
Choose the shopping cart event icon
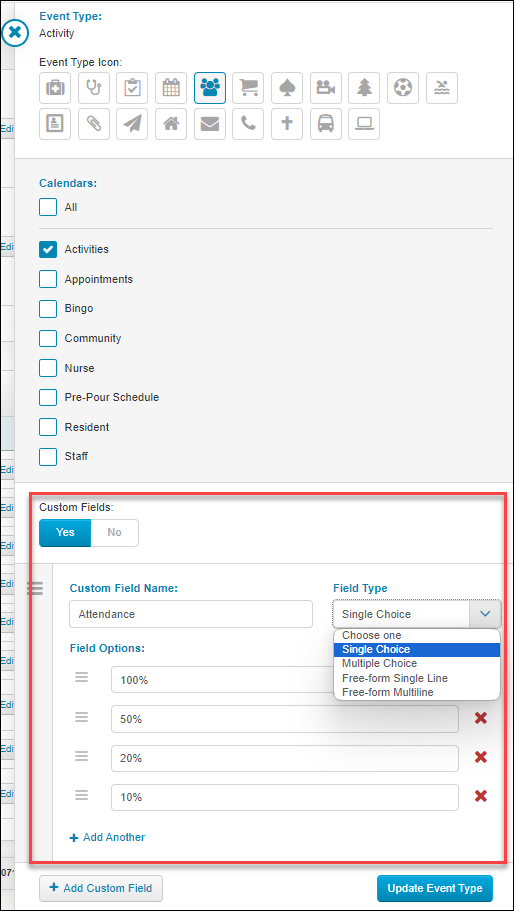click(248, 88)
